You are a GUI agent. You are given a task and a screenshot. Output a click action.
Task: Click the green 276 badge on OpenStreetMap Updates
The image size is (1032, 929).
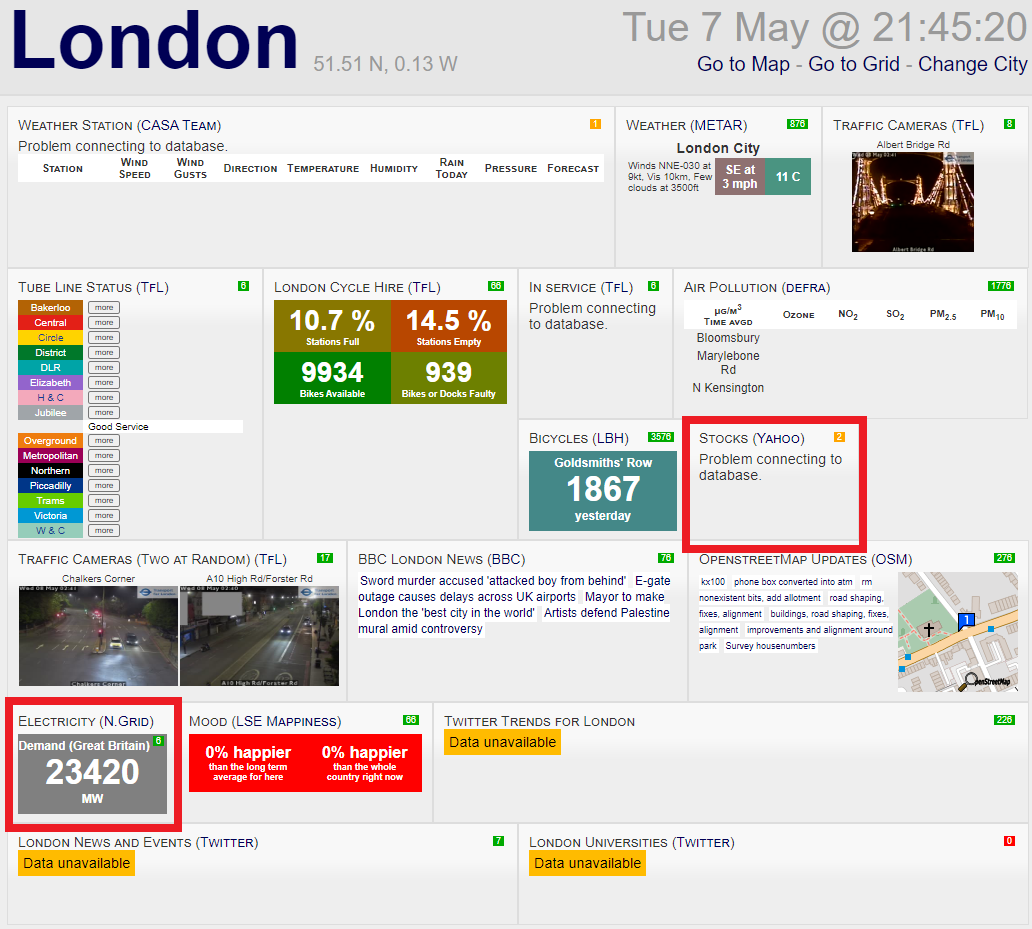(x=1004, y=558)
